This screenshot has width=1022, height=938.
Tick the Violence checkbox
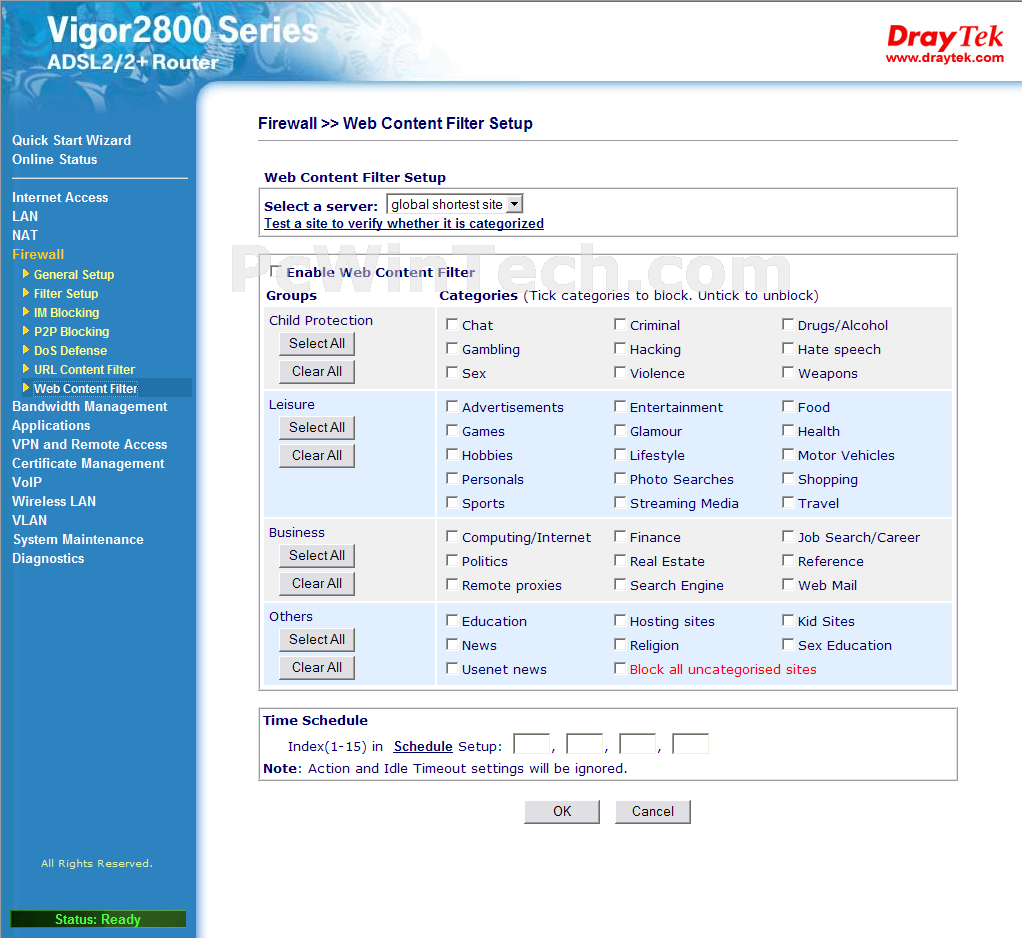click(620, 372)
